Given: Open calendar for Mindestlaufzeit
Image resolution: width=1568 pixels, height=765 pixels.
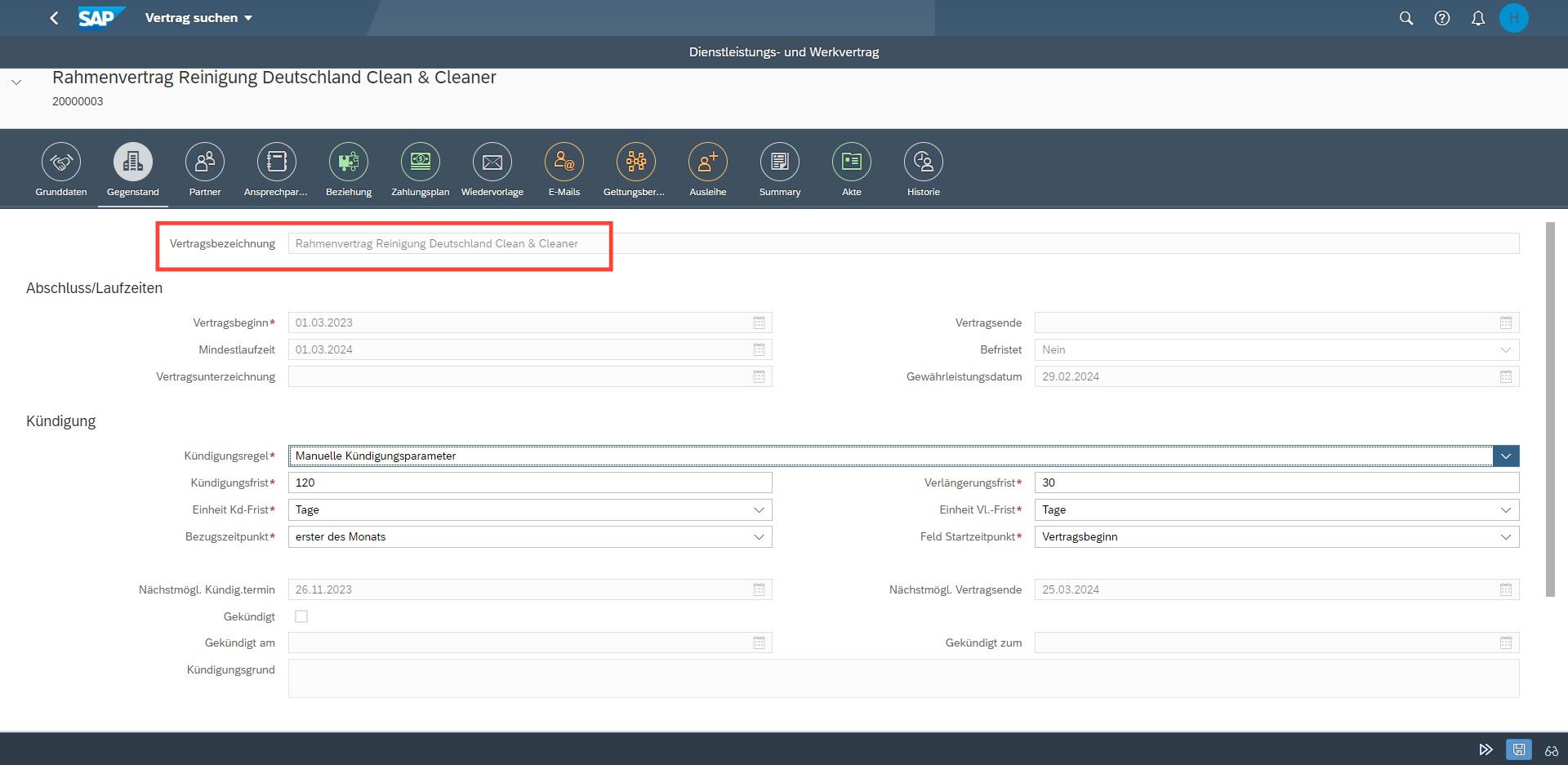Looking at the screenshot, I should [x=759, y=349].
